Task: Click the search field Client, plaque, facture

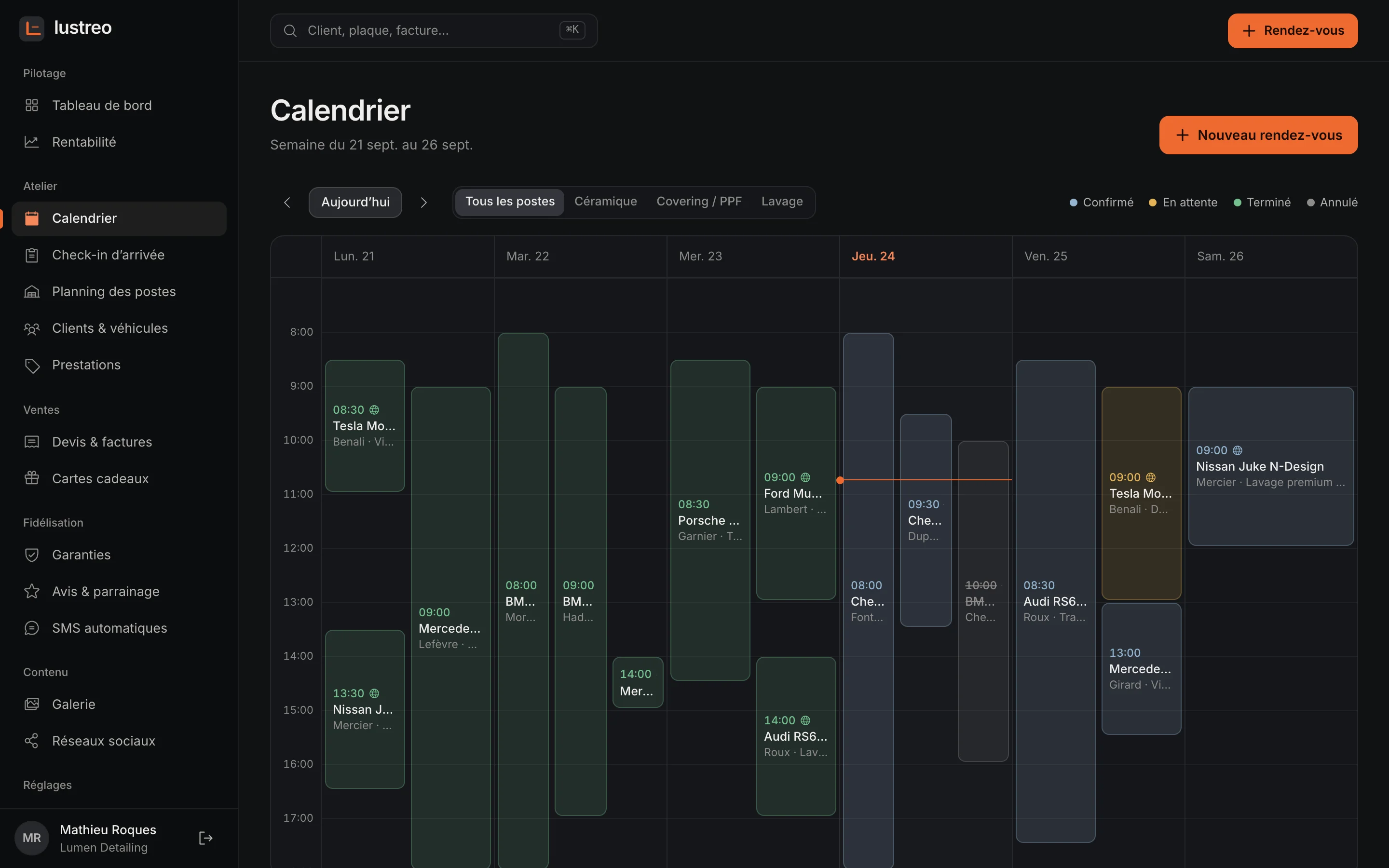Action: click(434, 30)
